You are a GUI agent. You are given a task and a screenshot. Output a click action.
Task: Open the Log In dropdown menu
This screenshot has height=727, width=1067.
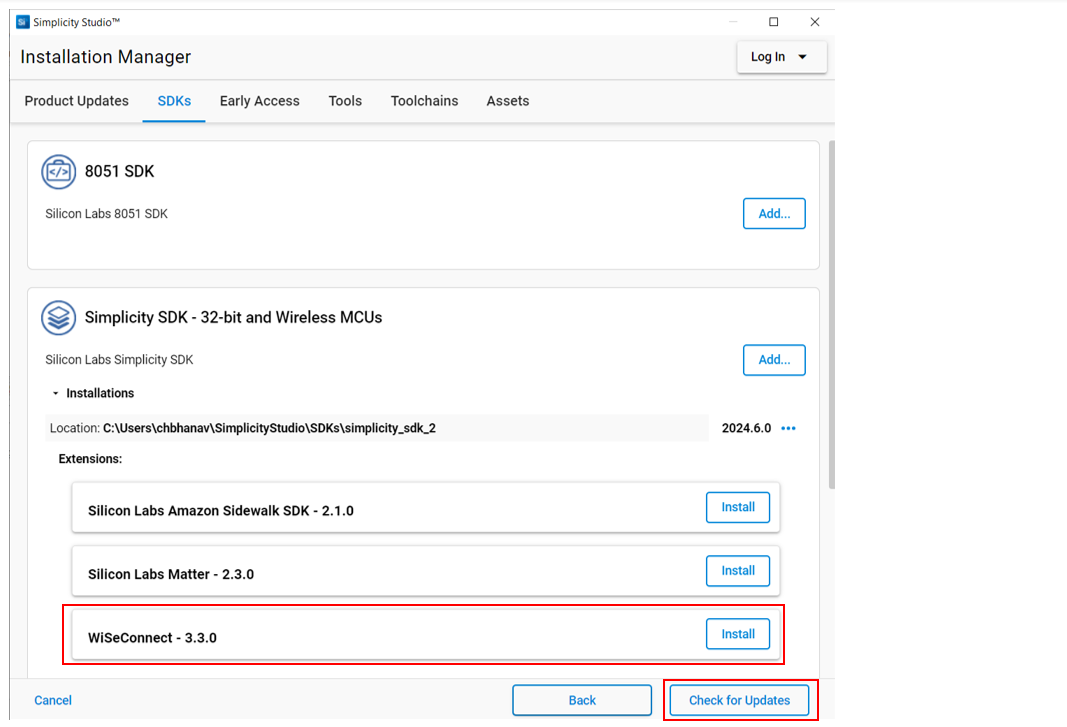(x=781, y=57)
